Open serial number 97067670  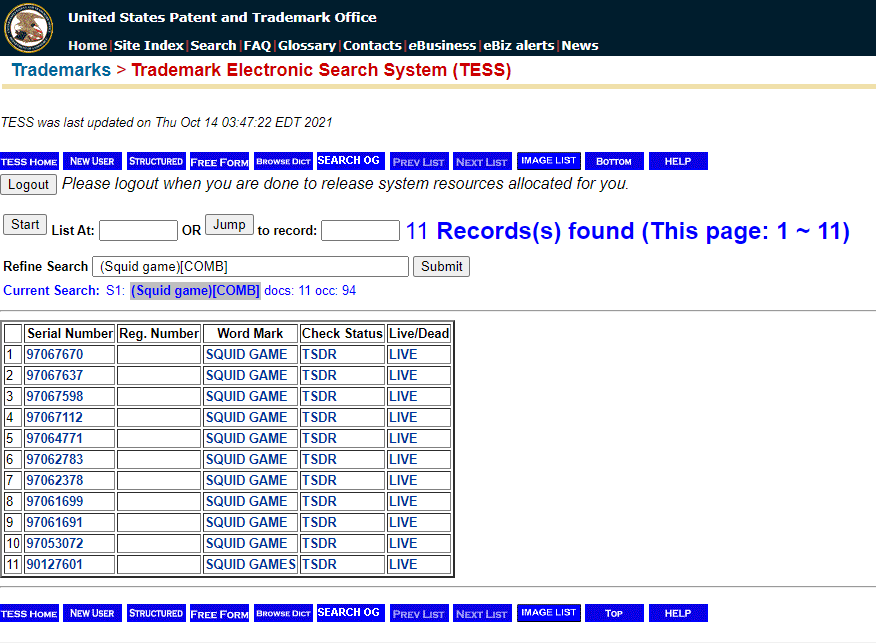pos(55,354)
